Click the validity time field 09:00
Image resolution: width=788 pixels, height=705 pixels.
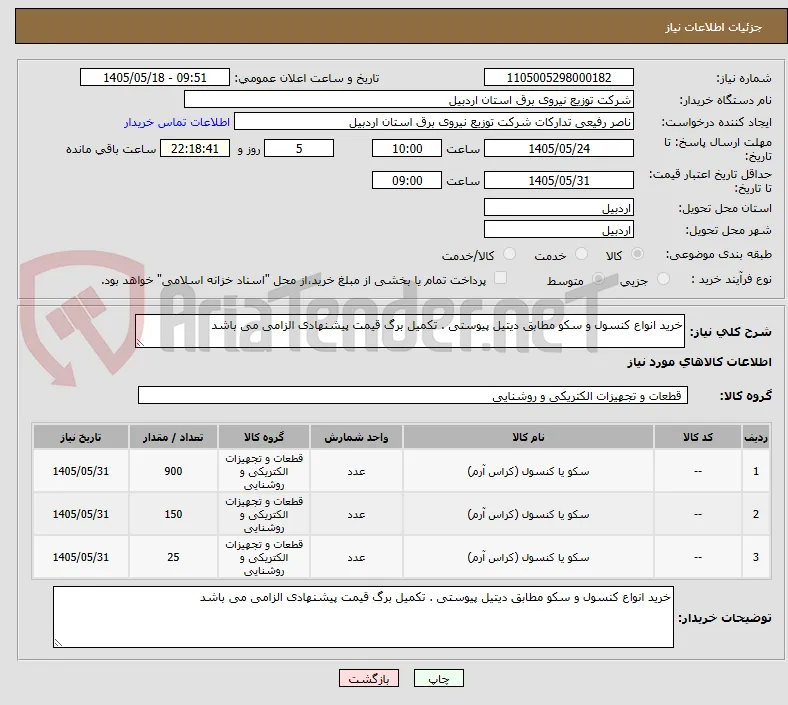[x=407, y=180]
